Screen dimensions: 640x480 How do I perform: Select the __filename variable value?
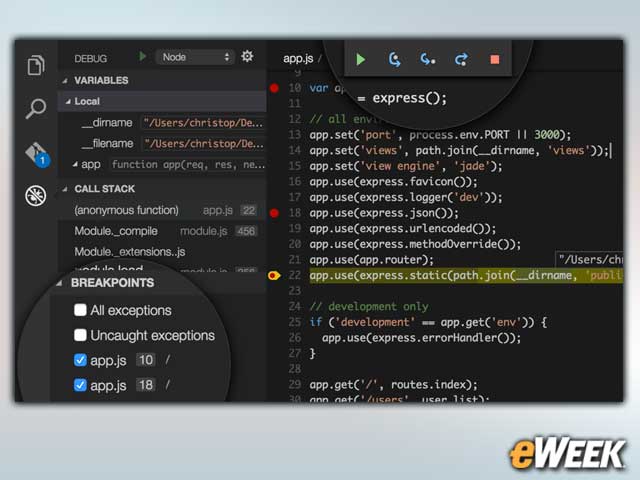[x=204, y=144]
